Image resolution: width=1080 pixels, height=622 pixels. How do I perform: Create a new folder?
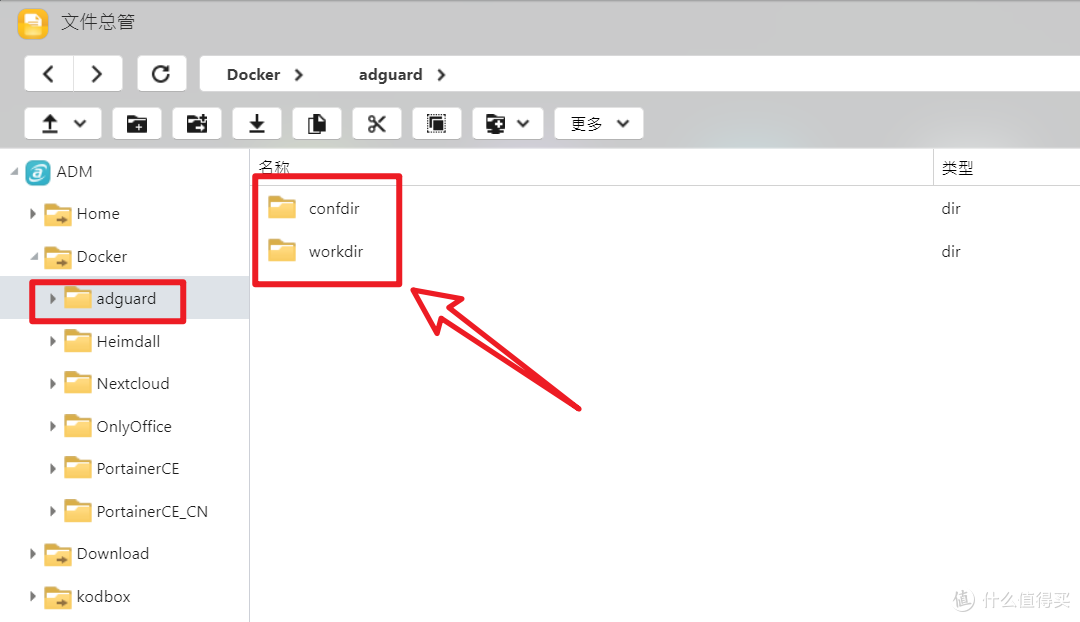click(x=137, y=124)
